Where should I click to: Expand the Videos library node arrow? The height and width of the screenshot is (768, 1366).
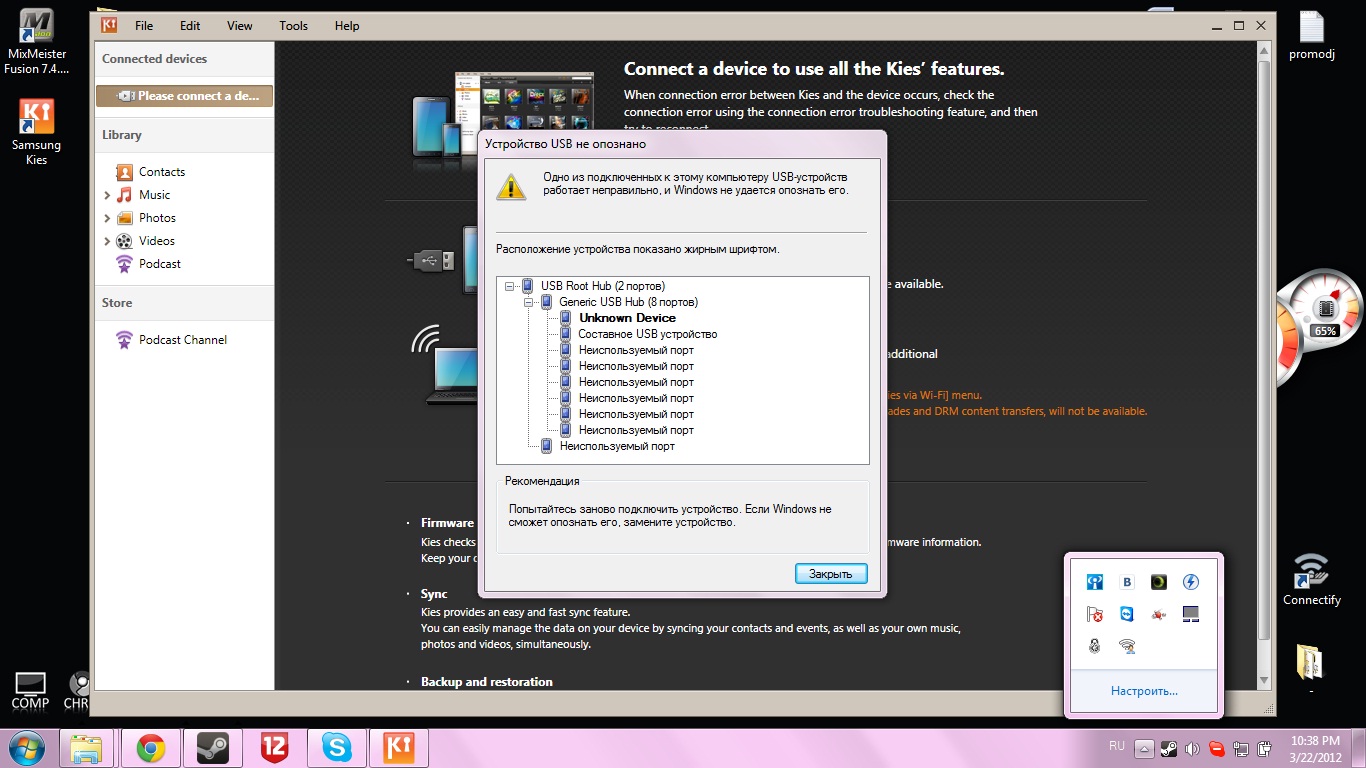[107, 241]
